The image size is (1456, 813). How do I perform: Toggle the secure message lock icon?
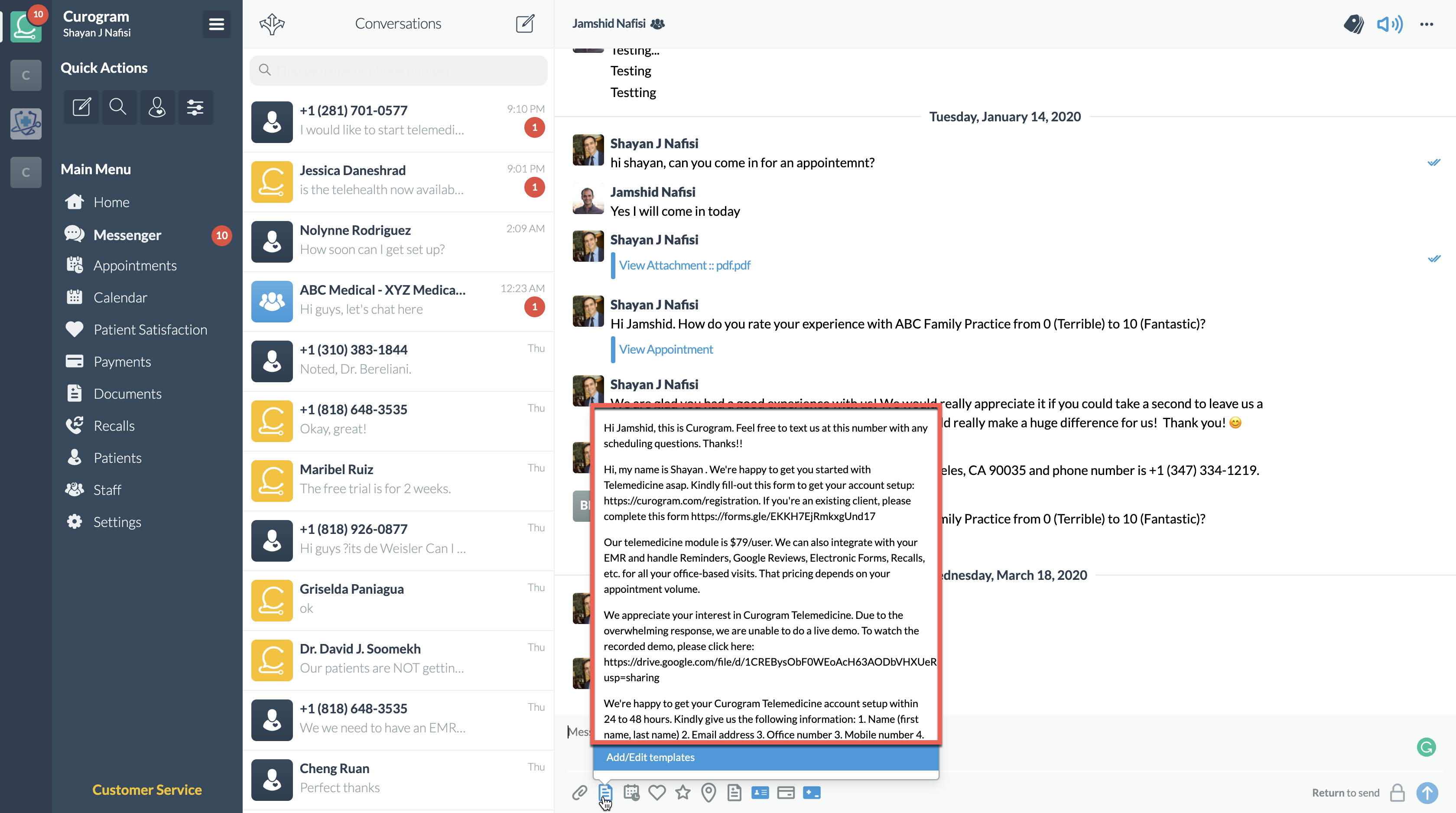[x=1397, y=793]
